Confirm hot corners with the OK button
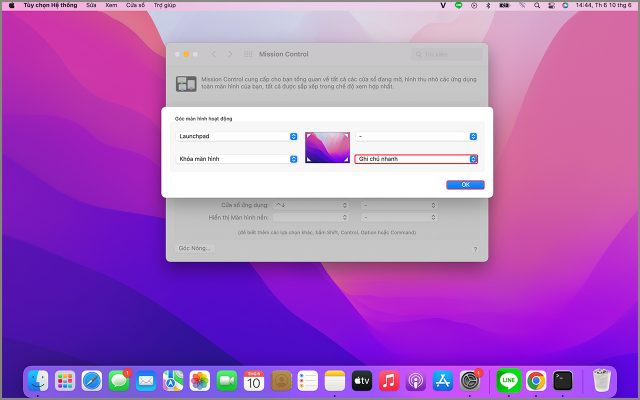Viewport: 640px width, 400px height. pyautogui.click(x=465, y=185)
